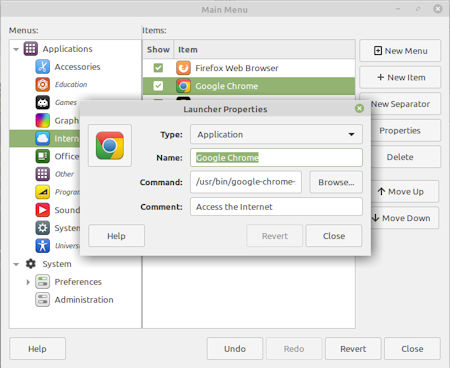Image resolution: width=450 pixels, height=368 pixels.
Task: Click the Item column header
Action: (x=264, y=50)
